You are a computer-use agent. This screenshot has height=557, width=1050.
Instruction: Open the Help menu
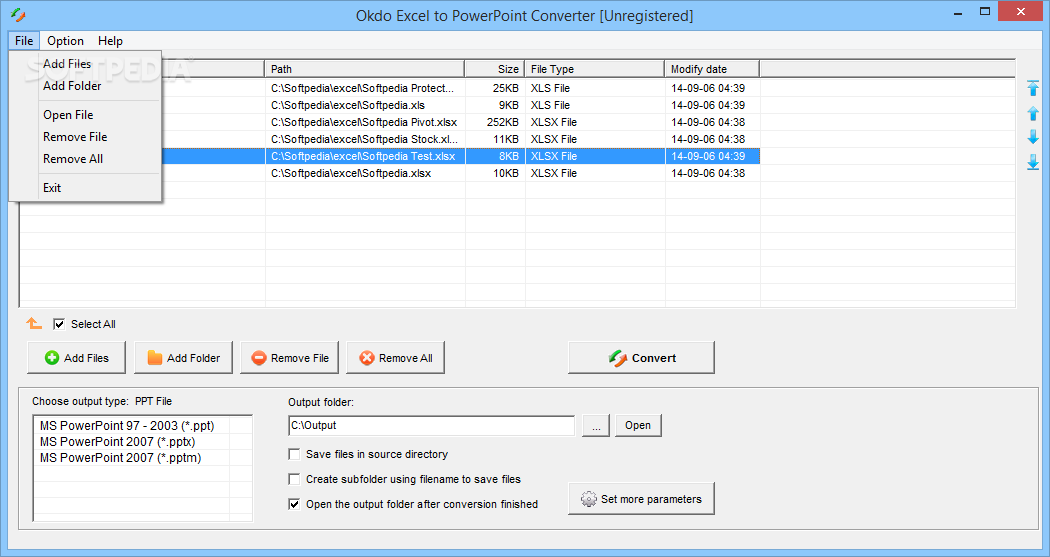pos(110,41)
